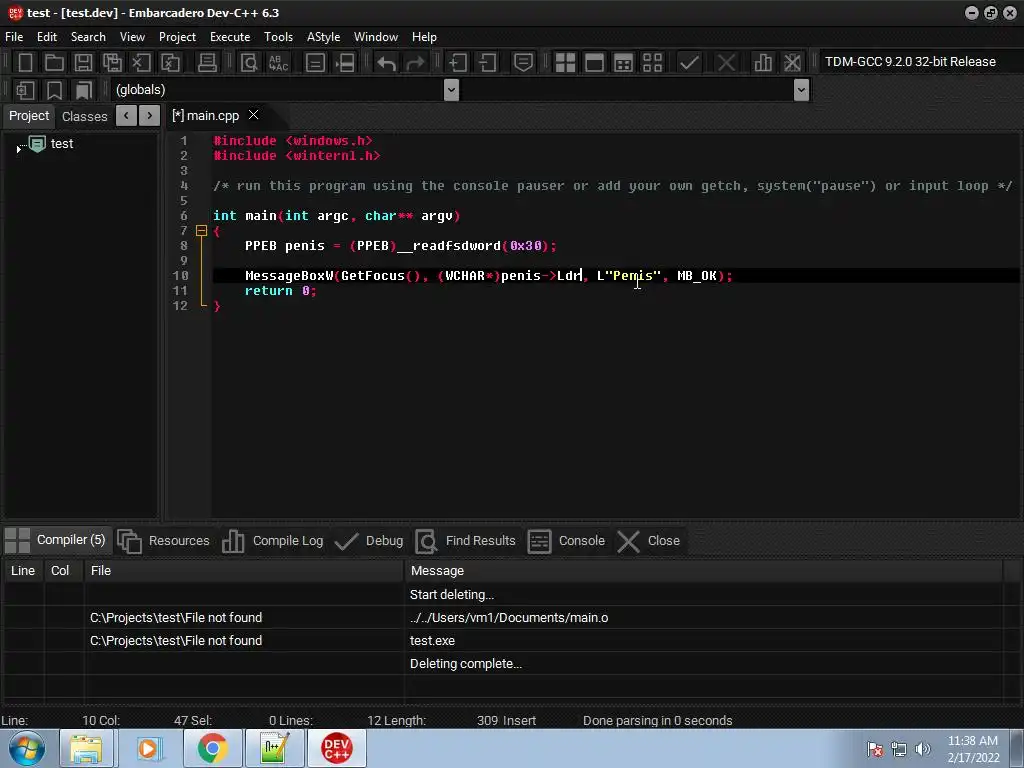Click the New file toolbar icon
Image resolution: width=1024 pixels, height=768 pixels.
(25, 63)
